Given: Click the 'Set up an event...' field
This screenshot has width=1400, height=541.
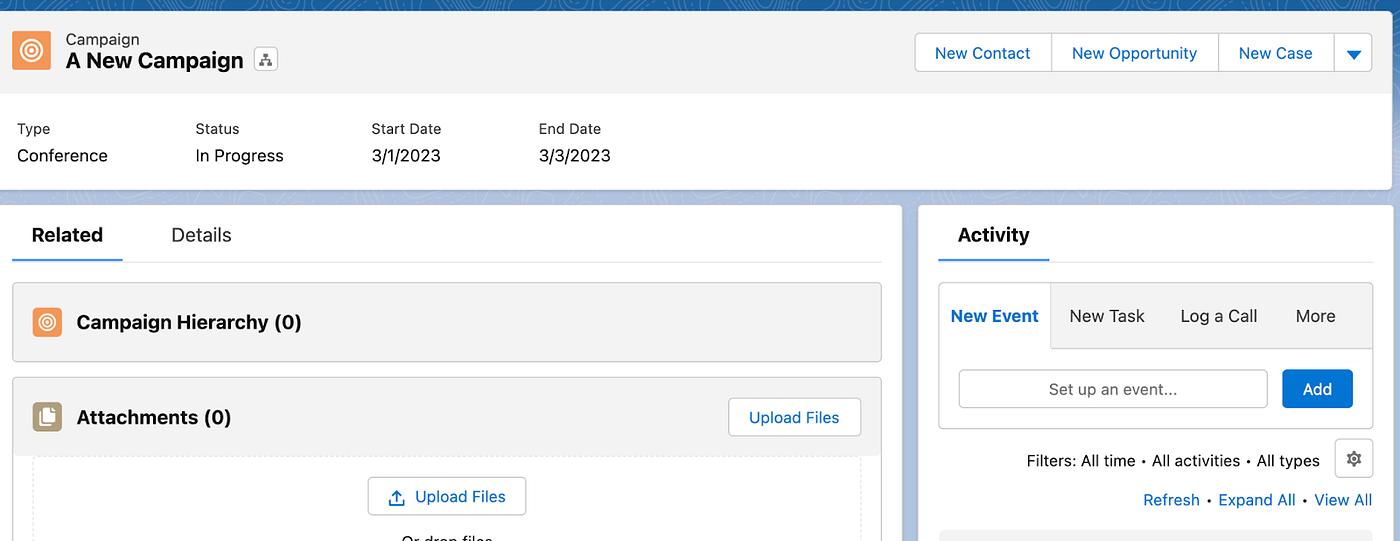Looking at the screenshot, I should pos(1112,389).
